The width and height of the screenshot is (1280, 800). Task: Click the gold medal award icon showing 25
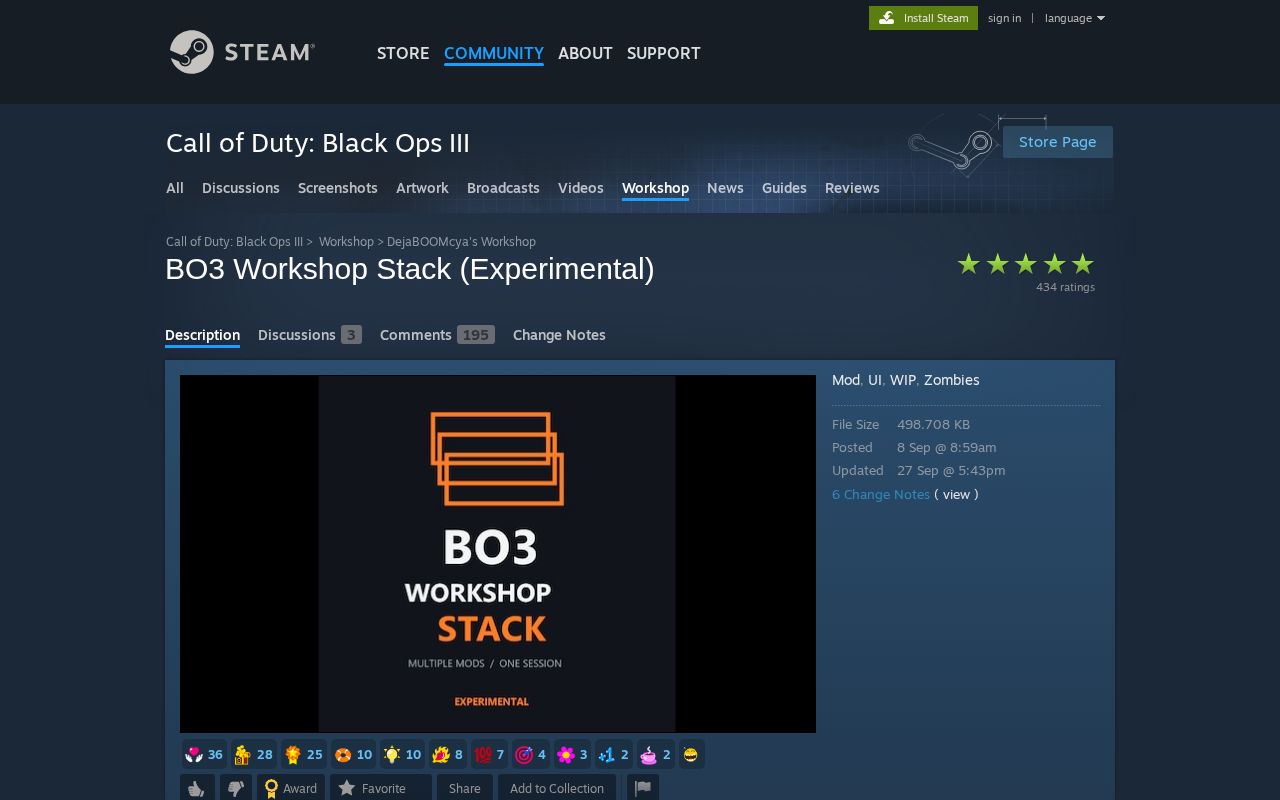pyautogui.click(x=292, y=754)
